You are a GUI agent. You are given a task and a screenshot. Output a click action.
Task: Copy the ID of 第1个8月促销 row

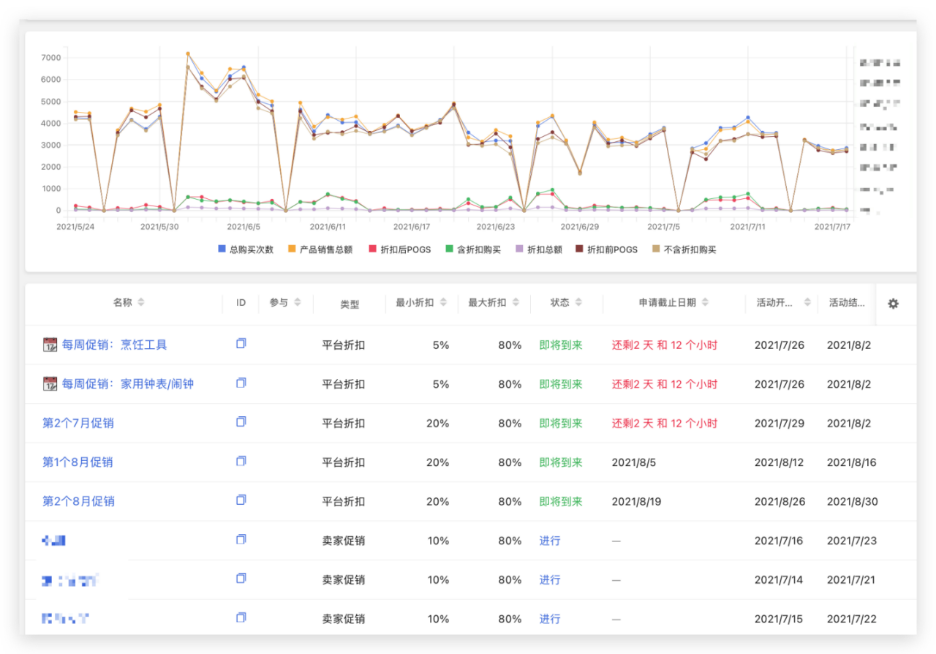(240, 461)
